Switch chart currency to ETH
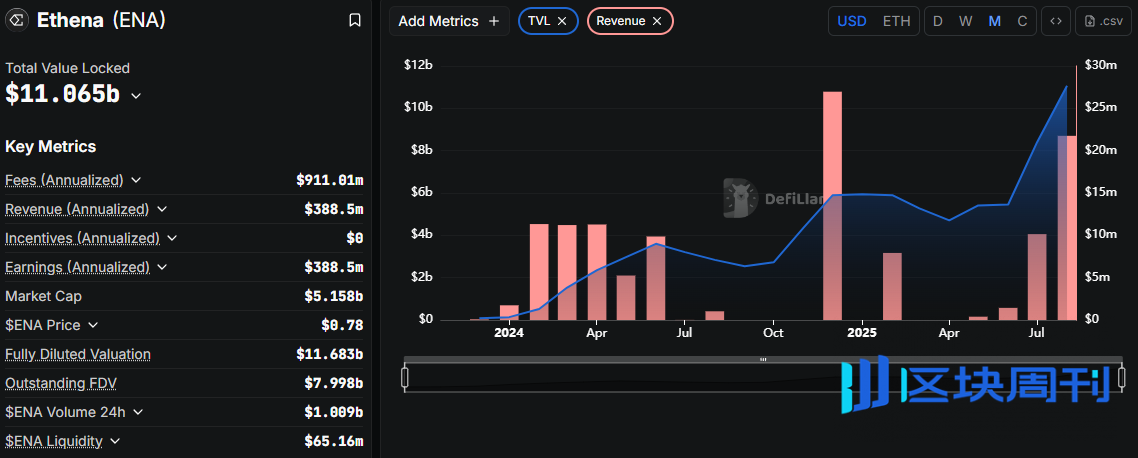This screenshot has height=458, width=1138. pyautogui.click(x=896, y=21)
